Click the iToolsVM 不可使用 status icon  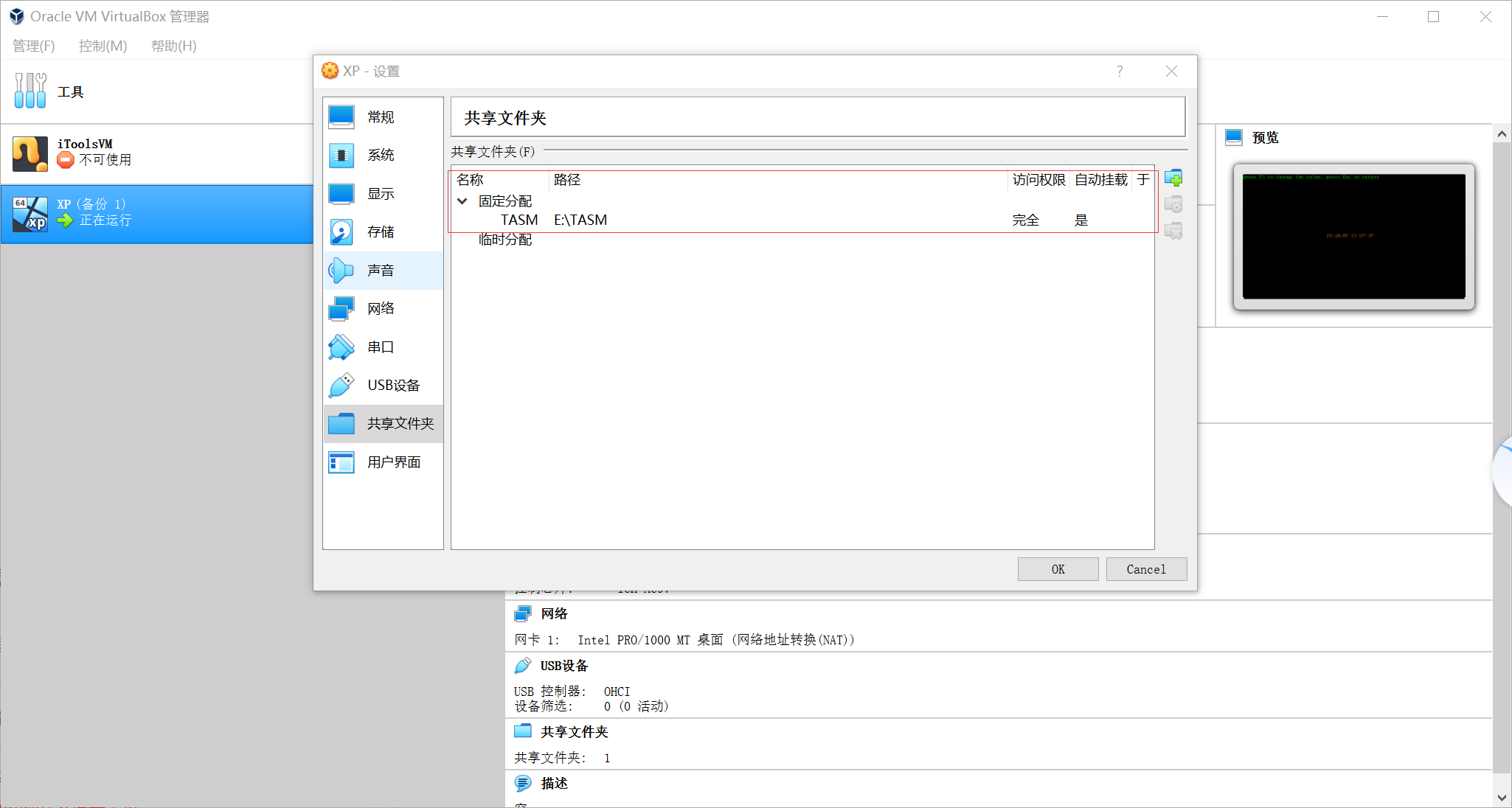66,160
